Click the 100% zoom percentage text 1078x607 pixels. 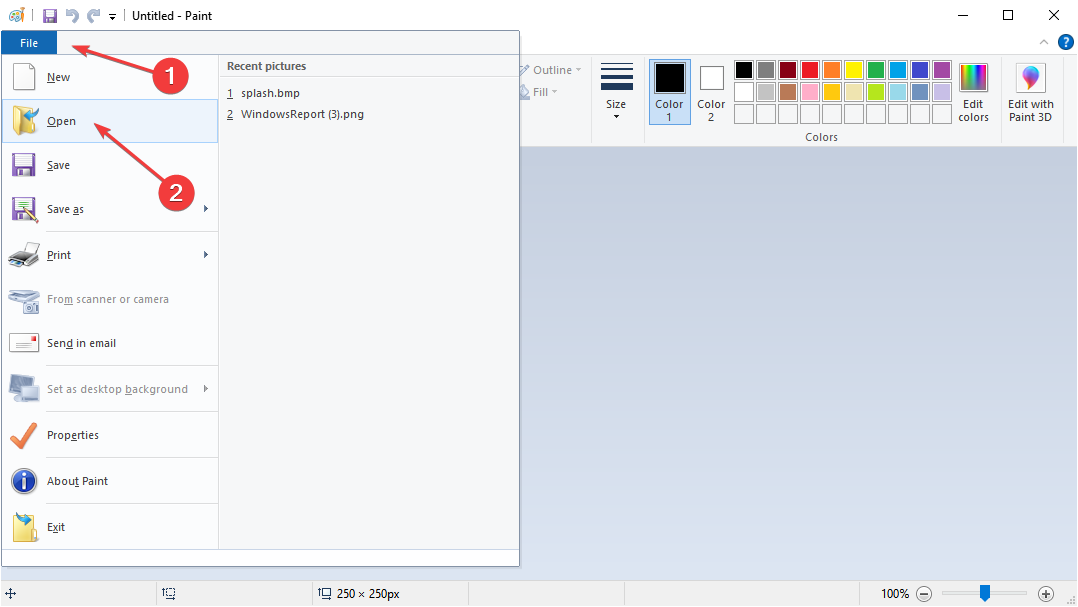click(x=895, y=594)
